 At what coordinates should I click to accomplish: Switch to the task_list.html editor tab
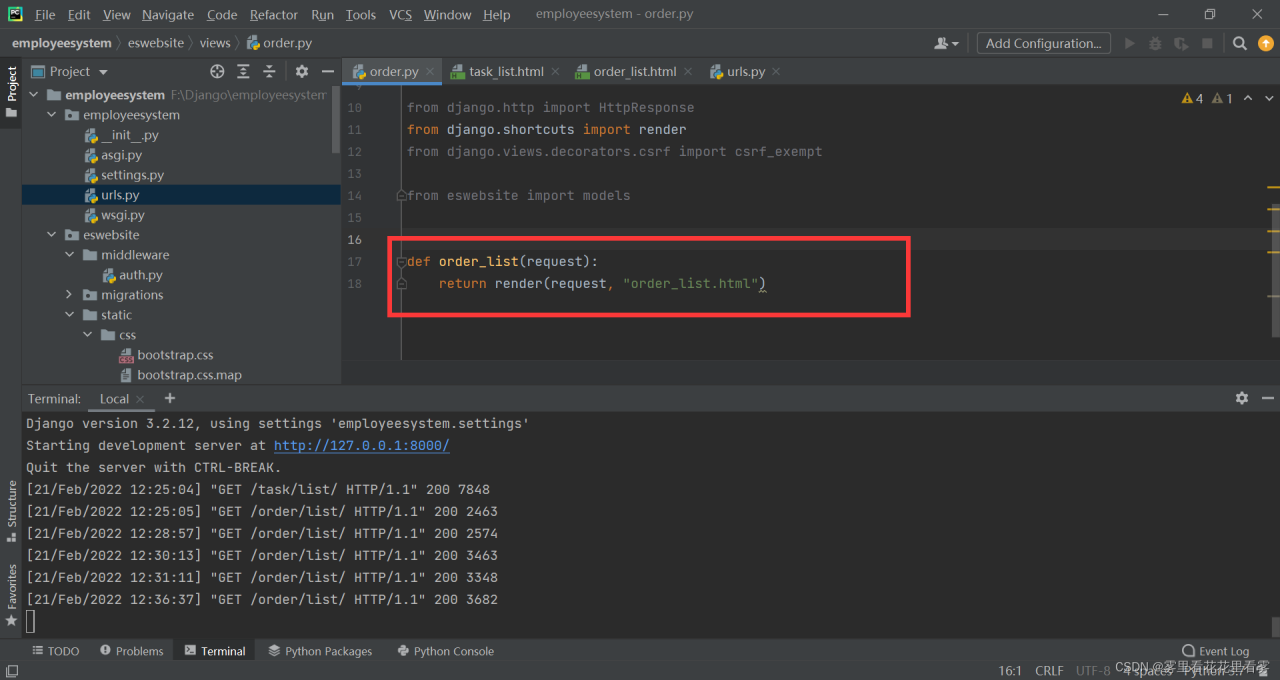pyautogui.click(x=506, y=72)
